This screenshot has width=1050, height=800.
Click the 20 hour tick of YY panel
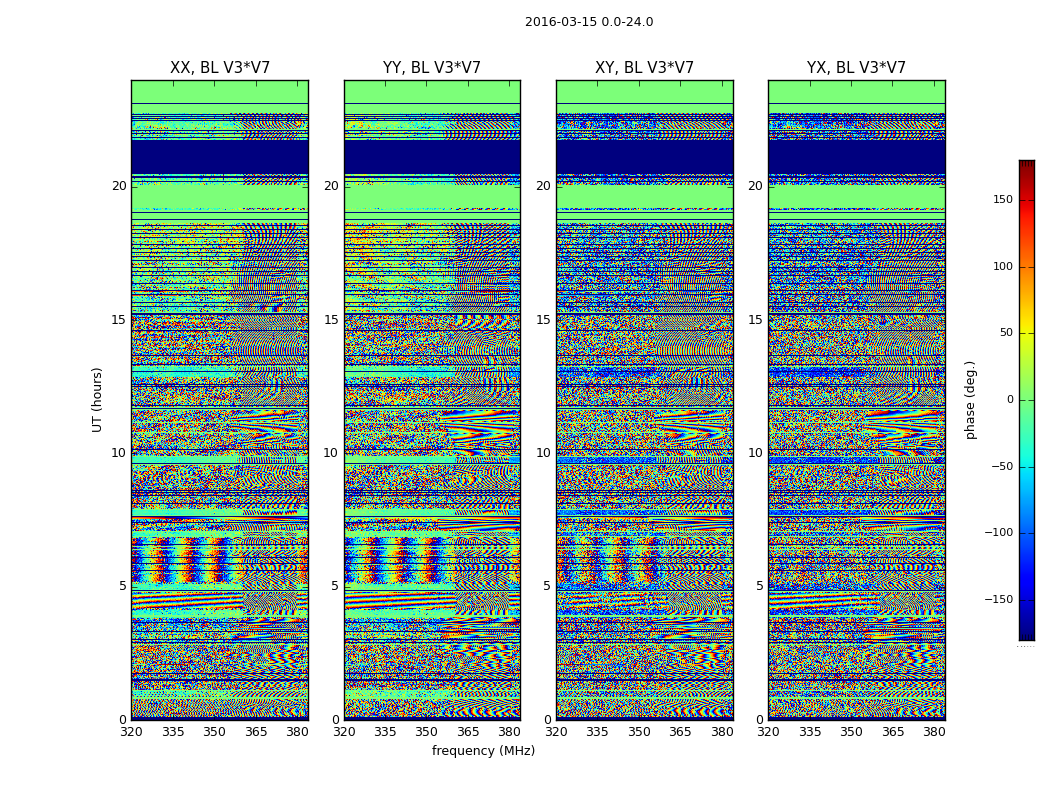331,186
